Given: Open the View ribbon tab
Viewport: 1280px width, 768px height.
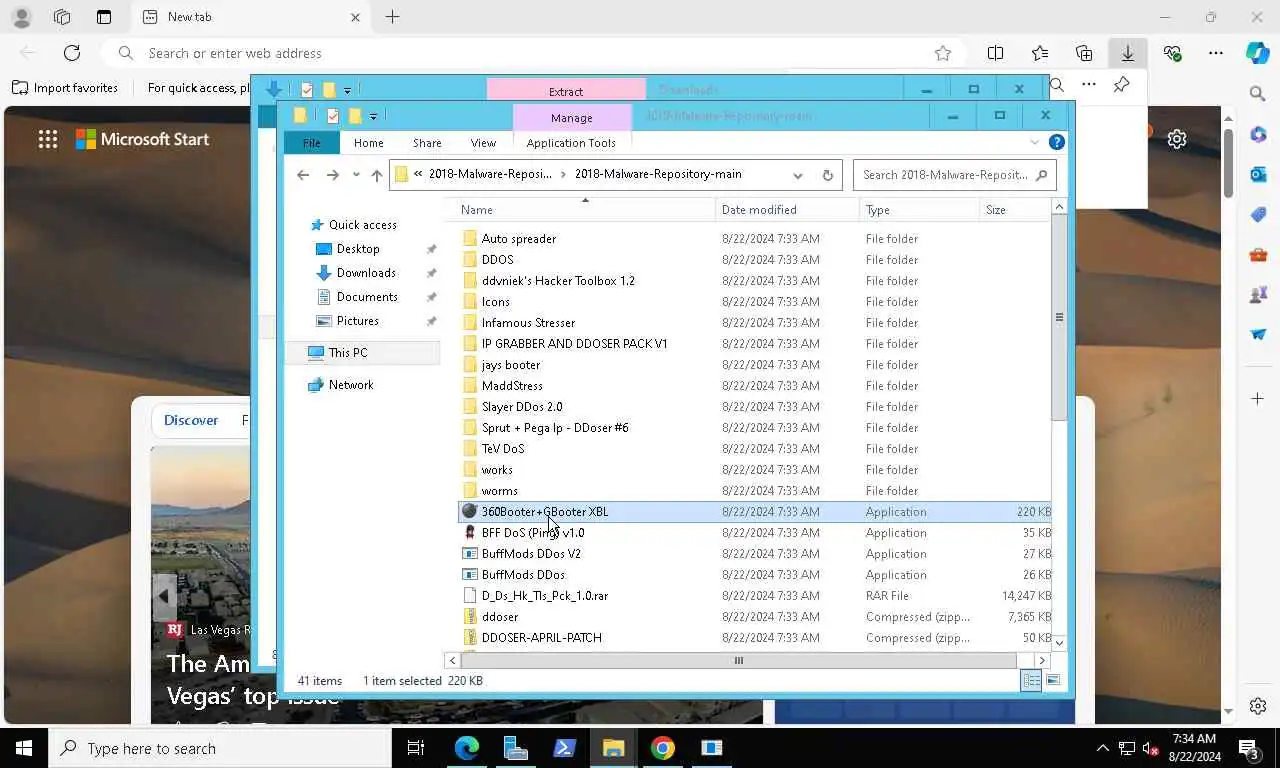Looking at the screenshot, I should [483, 143].
